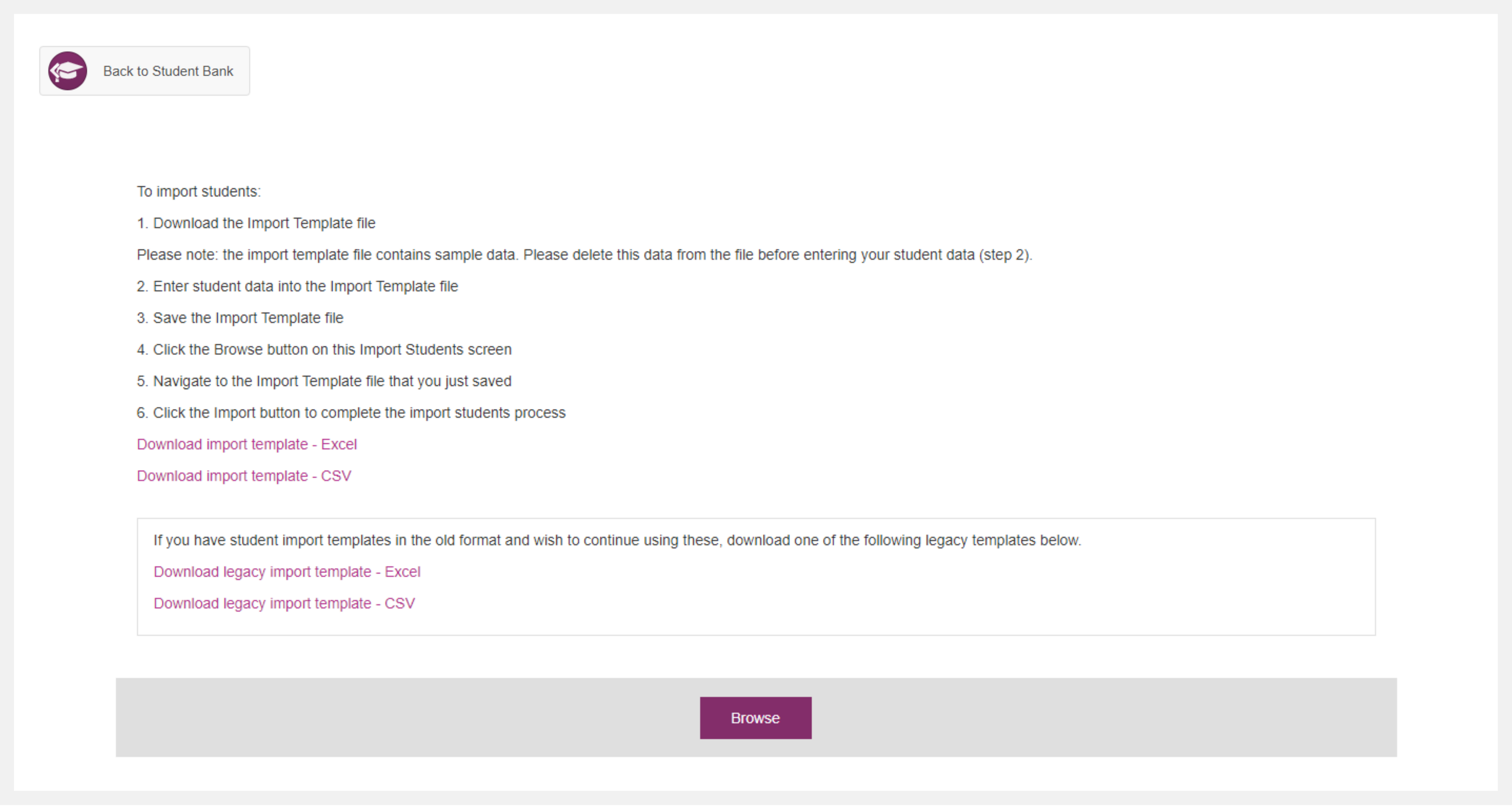The height and width of the screenshot is (806, 1512).
Task: Select step 4 Click the Browse button text
Action: (324, 350)
